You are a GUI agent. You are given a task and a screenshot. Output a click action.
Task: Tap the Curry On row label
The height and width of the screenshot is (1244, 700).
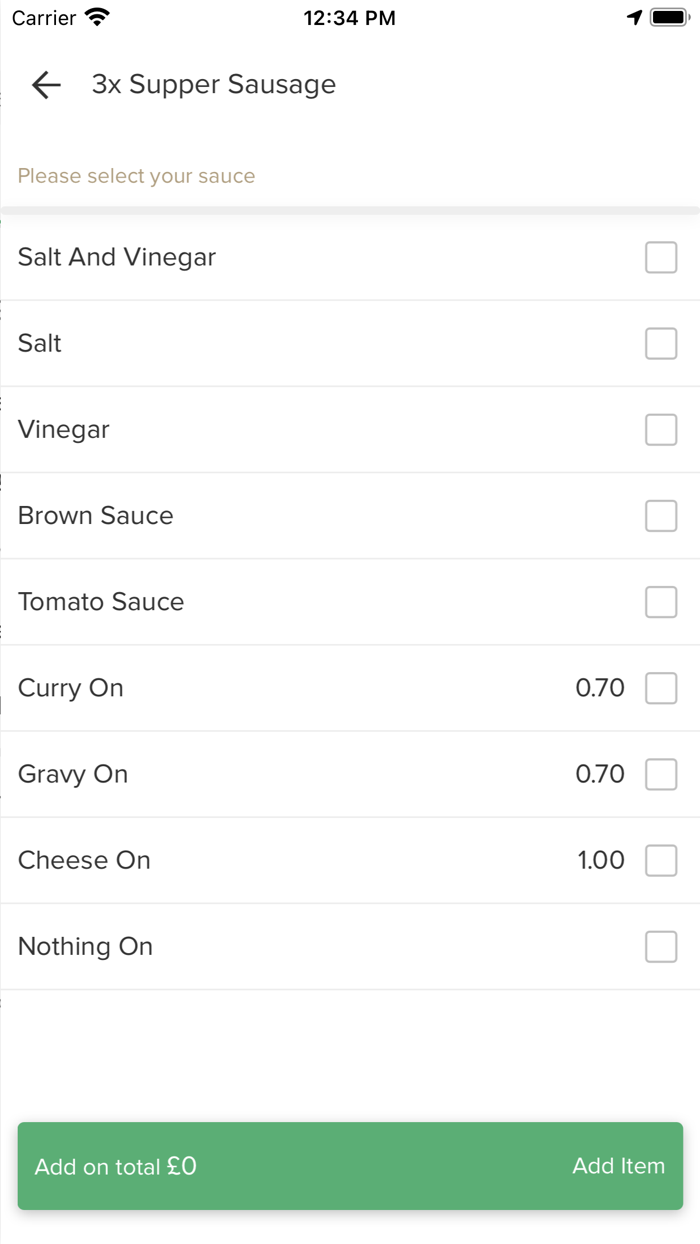pos(71,688)
